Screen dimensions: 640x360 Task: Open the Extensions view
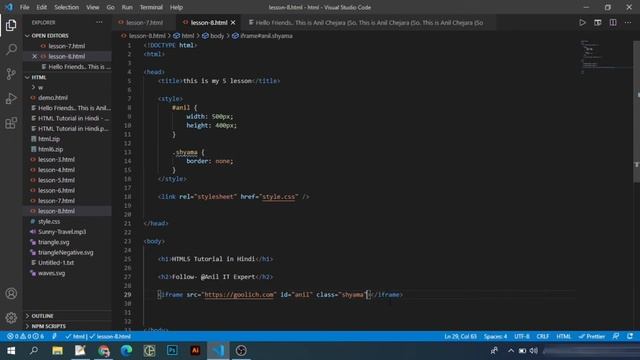click(x=11, y=123)
